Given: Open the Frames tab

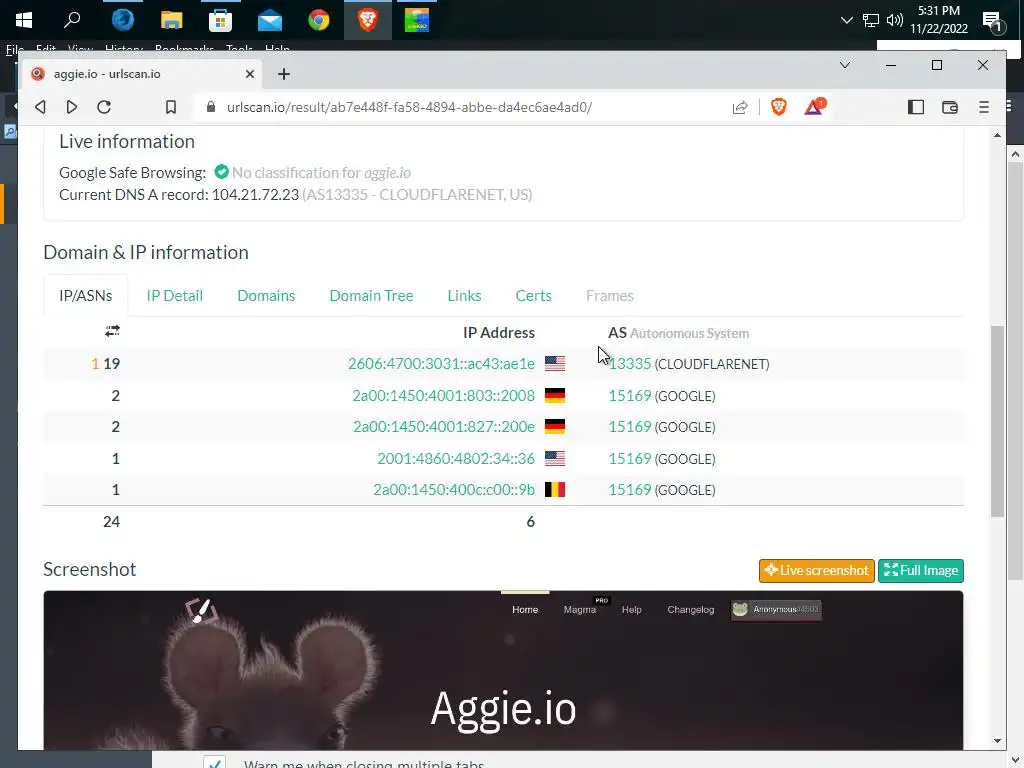Looking at the screenshot, I should click(x=609, y=296).
